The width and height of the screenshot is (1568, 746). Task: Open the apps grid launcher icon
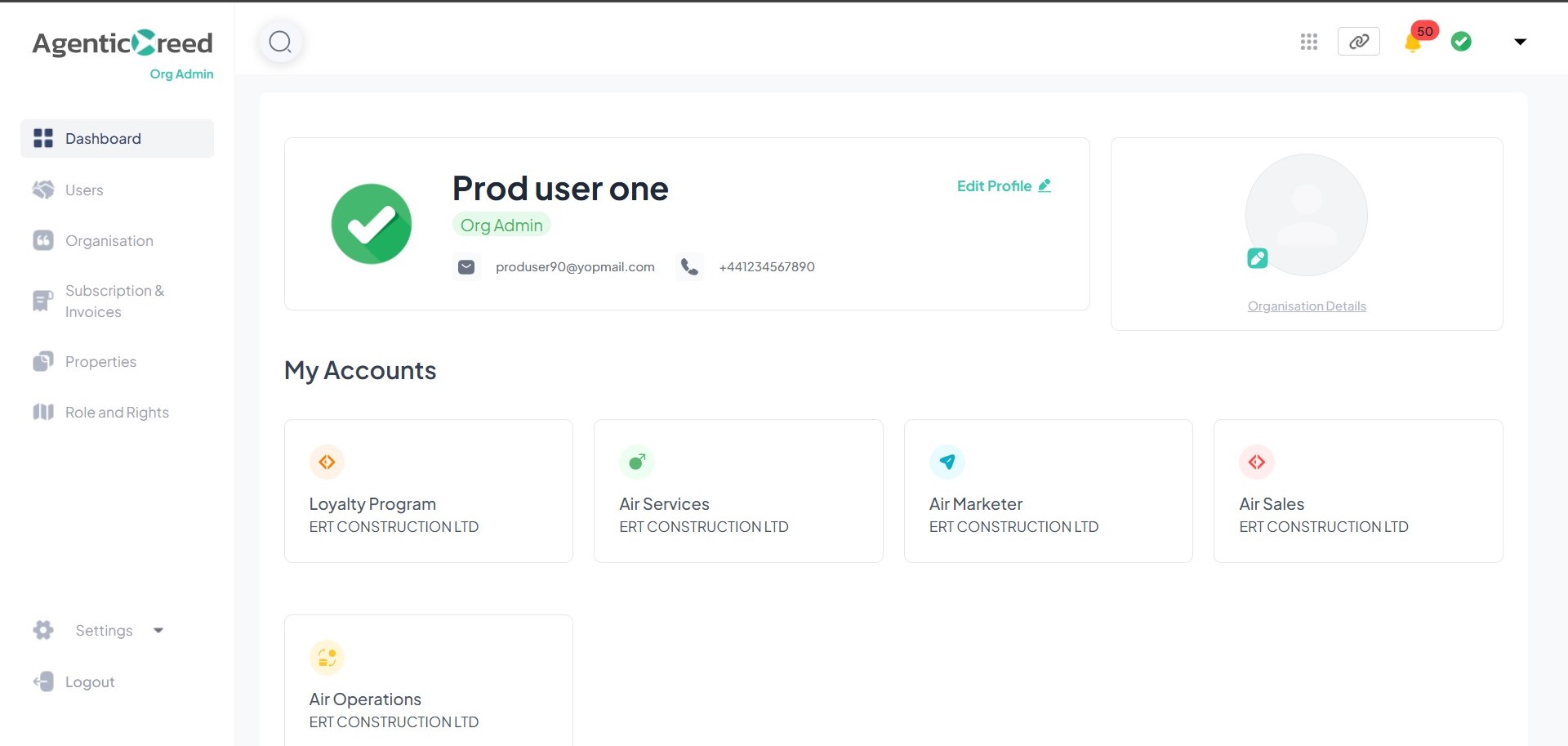pos(1309,42)
